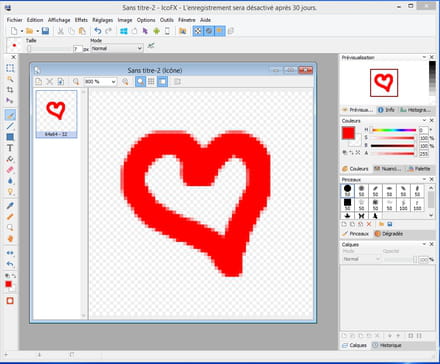
Task: Select the eyedropper color picker tool
Action: click(10, 206)
